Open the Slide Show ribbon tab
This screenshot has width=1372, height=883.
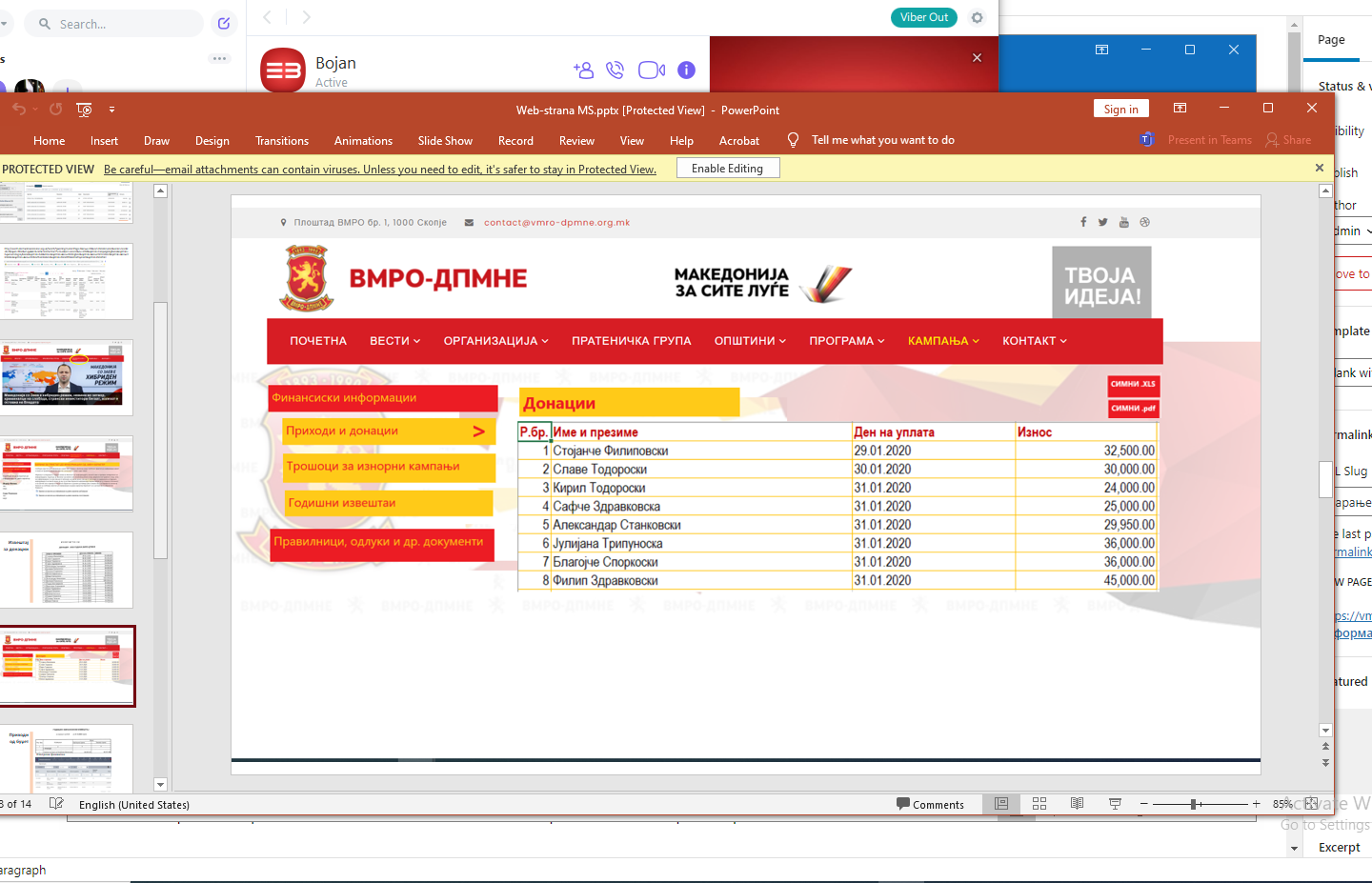pyautogui.click(x=445, y=141)
